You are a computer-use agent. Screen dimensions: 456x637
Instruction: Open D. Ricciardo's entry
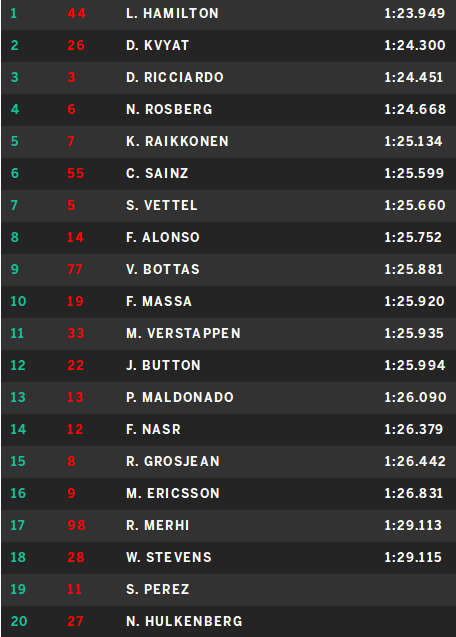coord(228,77)
